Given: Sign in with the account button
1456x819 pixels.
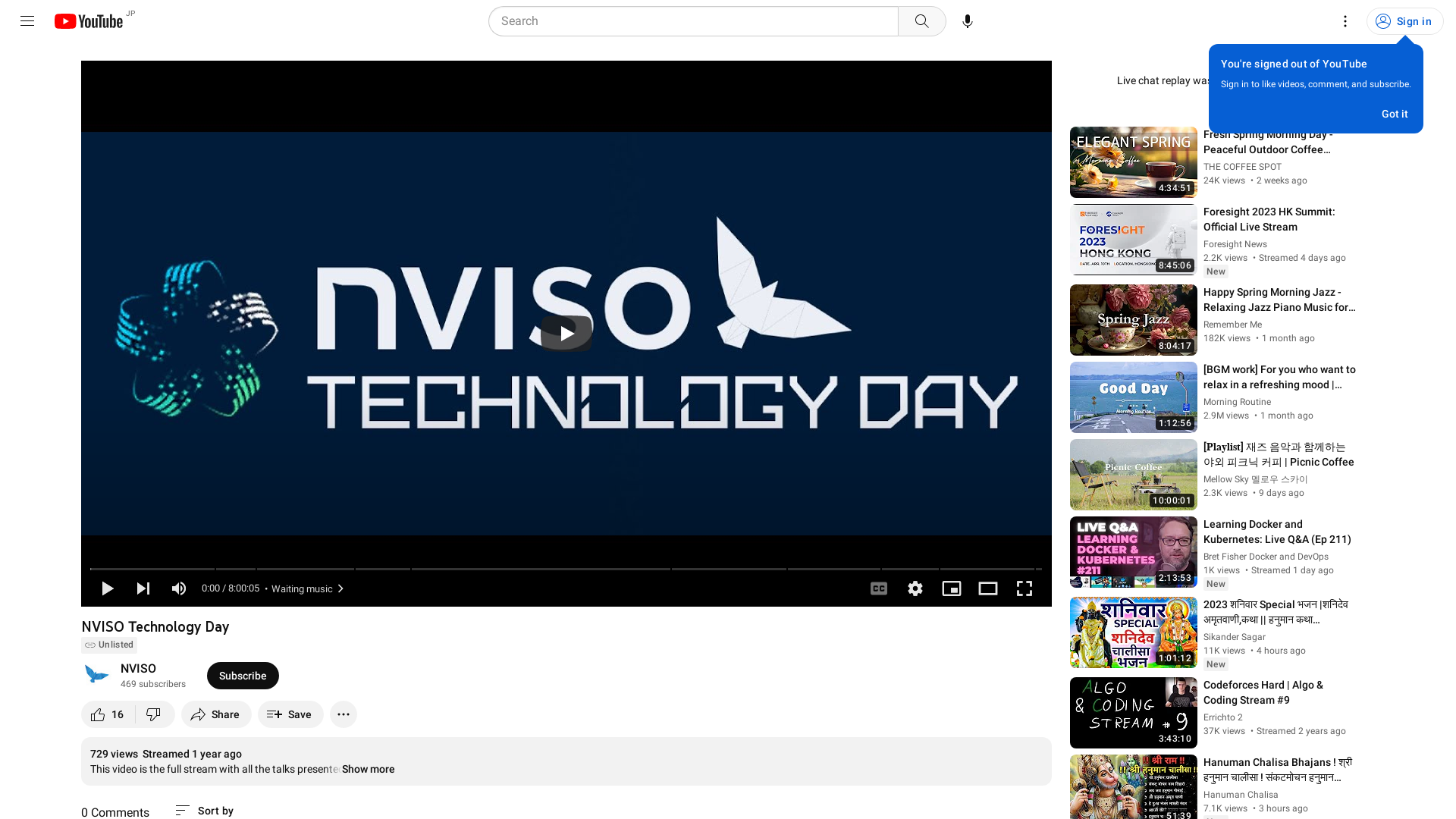Looking at the screenshot, I should (x=1404, y=21).
